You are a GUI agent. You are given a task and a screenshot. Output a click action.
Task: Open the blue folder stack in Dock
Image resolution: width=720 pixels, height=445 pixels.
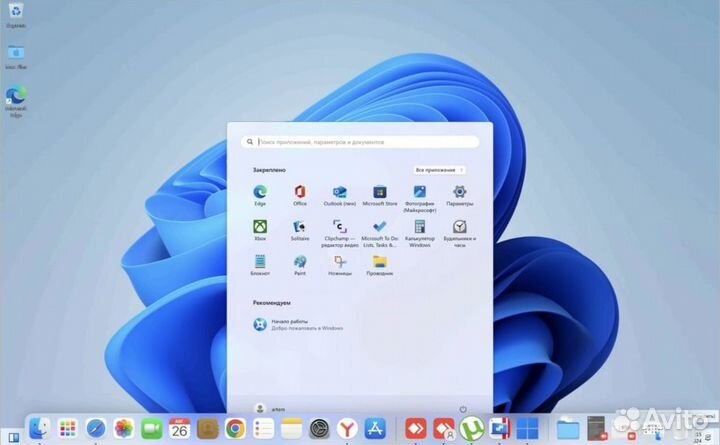(568, 429)
